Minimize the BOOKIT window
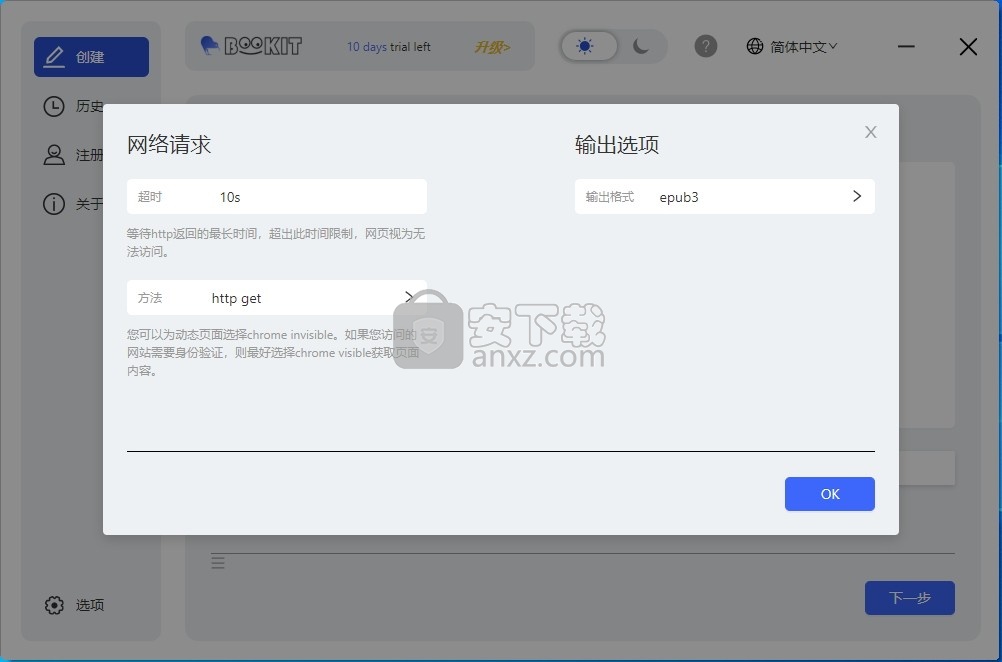1002x662 pixels. click(906, 47)
